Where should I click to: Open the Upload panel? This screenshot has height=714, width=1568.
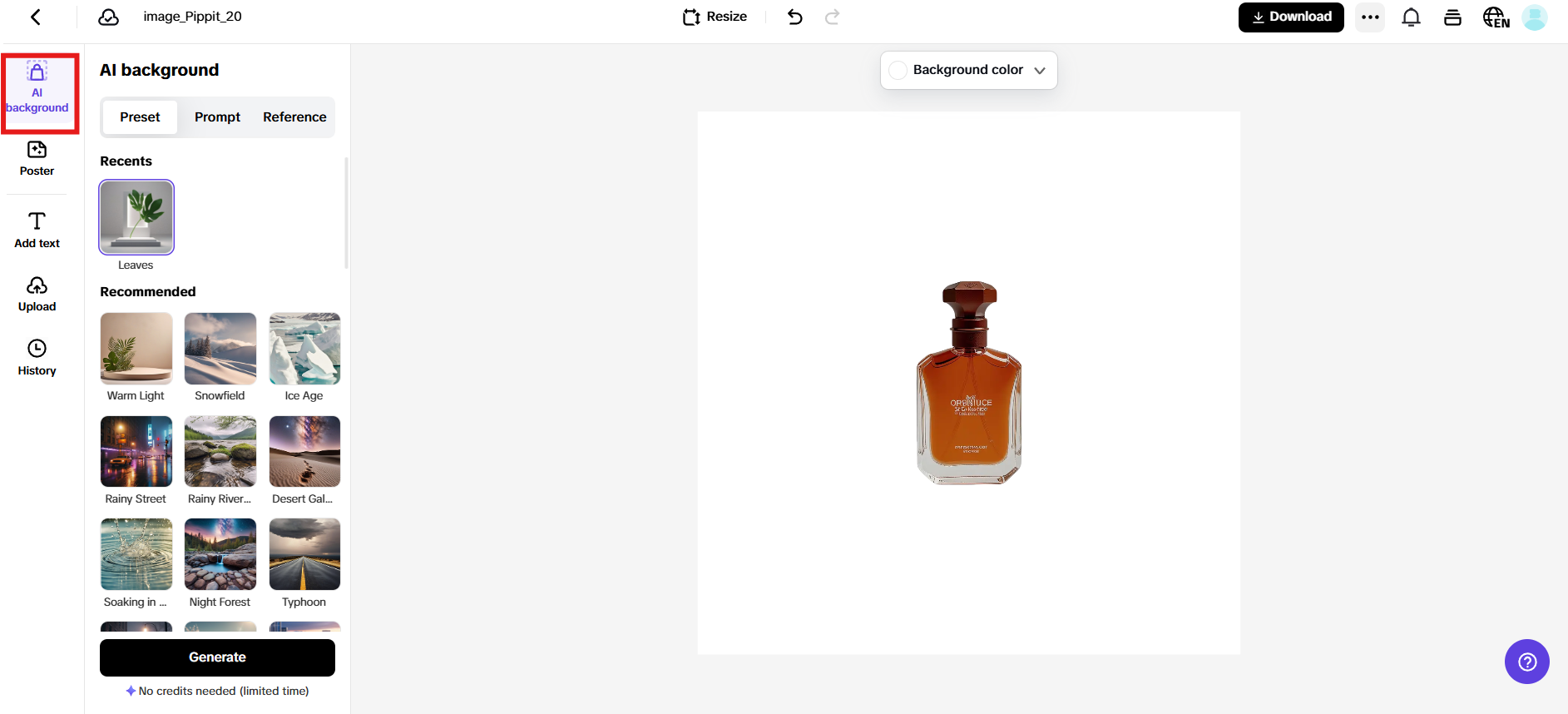click(x=37, y=294)
